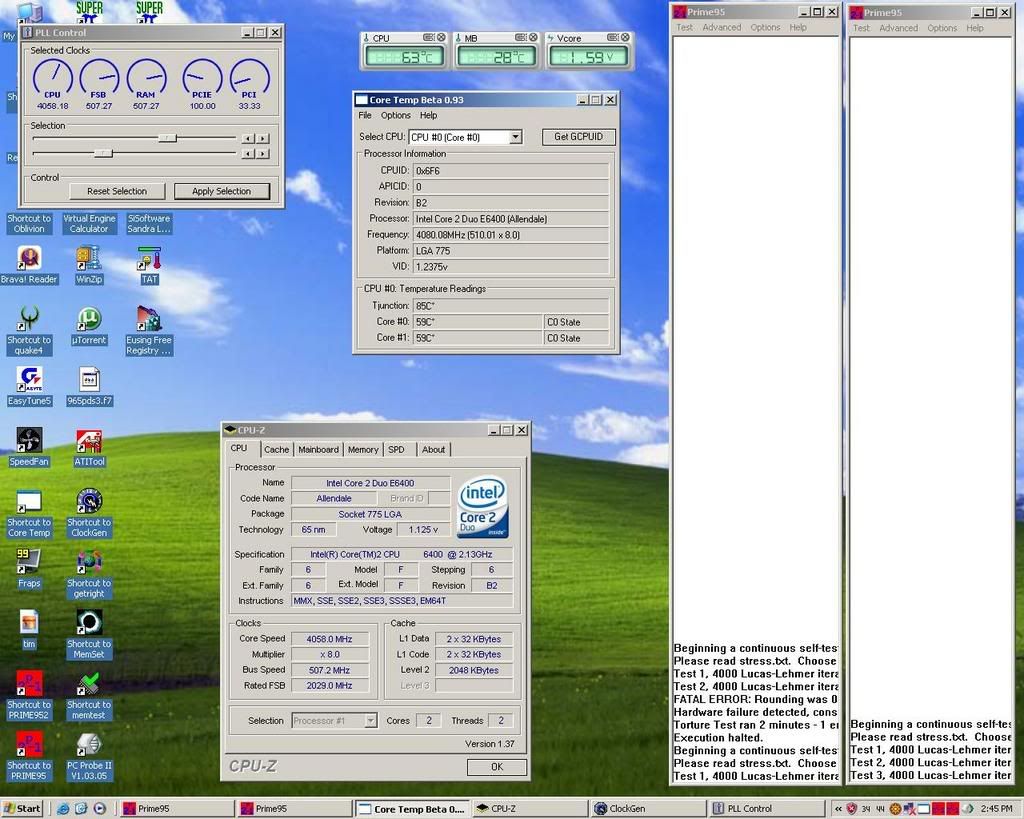Click the upper slider thumb in PLL Control
The width and height of the screenshot is (1024, 819).
coord(167,138)
